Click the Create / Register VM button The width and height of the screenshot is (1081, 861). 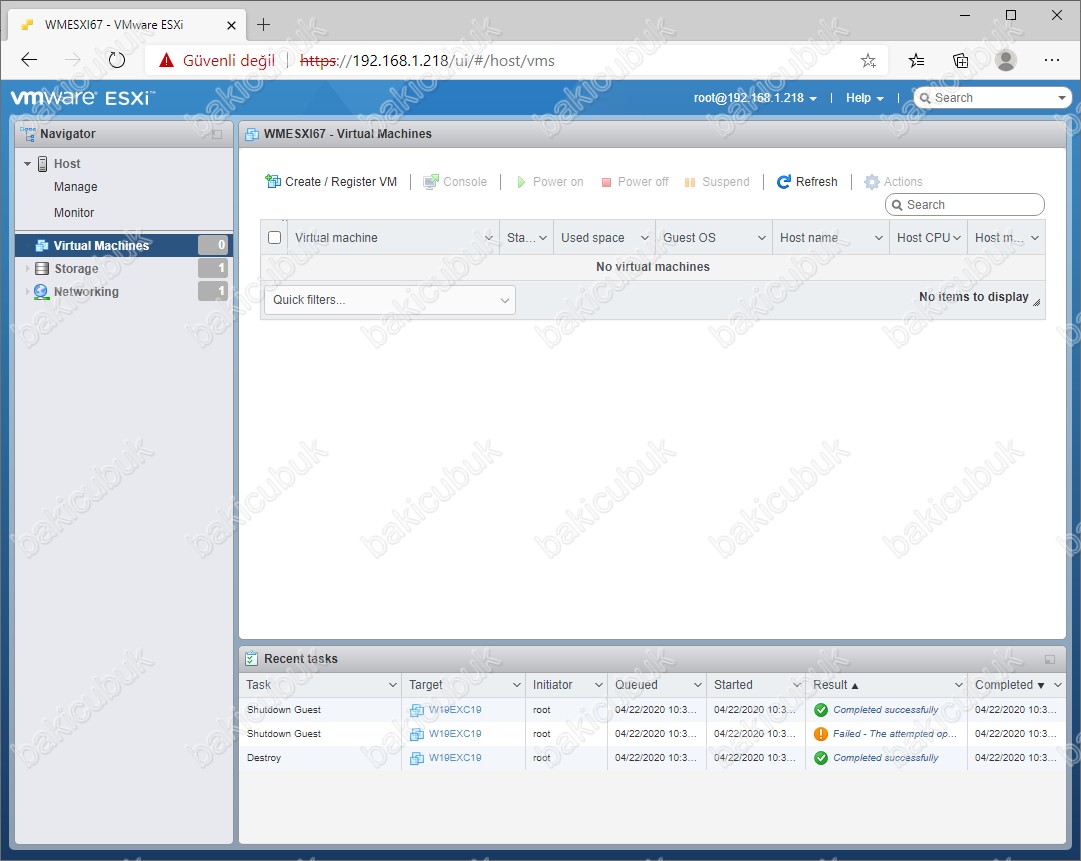point(331,182)
